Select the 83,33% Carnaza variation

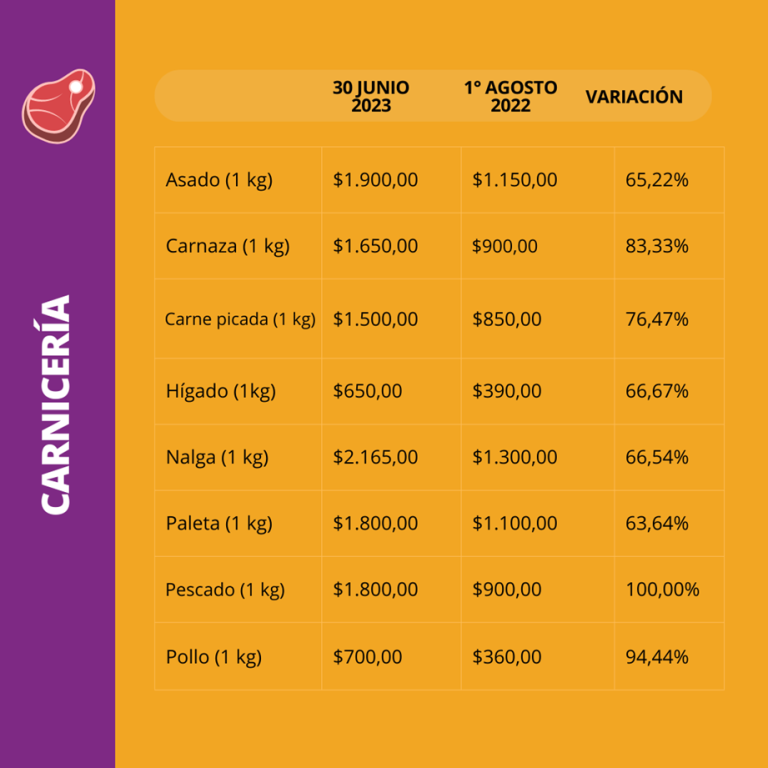(x=657, y=246)
